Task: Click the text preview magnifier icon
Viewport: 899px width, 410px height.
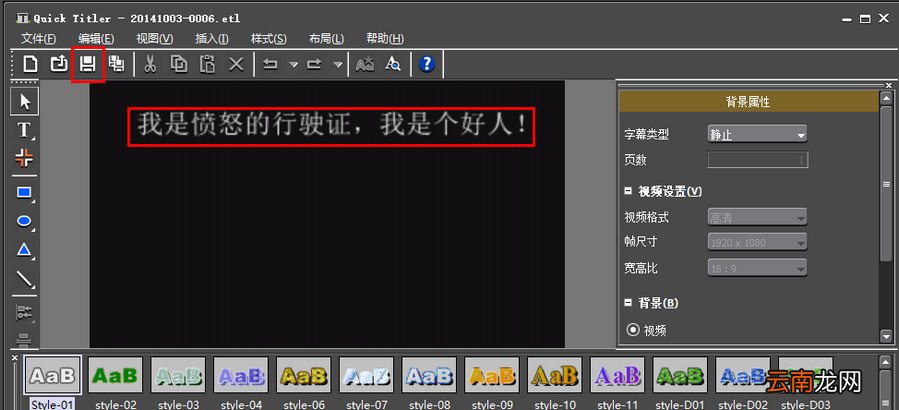Action: click(x=393, y=64)
